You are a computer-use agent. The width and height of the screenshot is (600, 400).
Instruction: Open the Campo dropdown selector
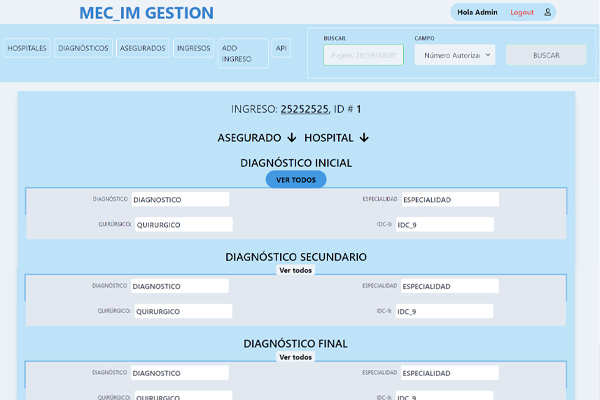click(x=455, y=55)
